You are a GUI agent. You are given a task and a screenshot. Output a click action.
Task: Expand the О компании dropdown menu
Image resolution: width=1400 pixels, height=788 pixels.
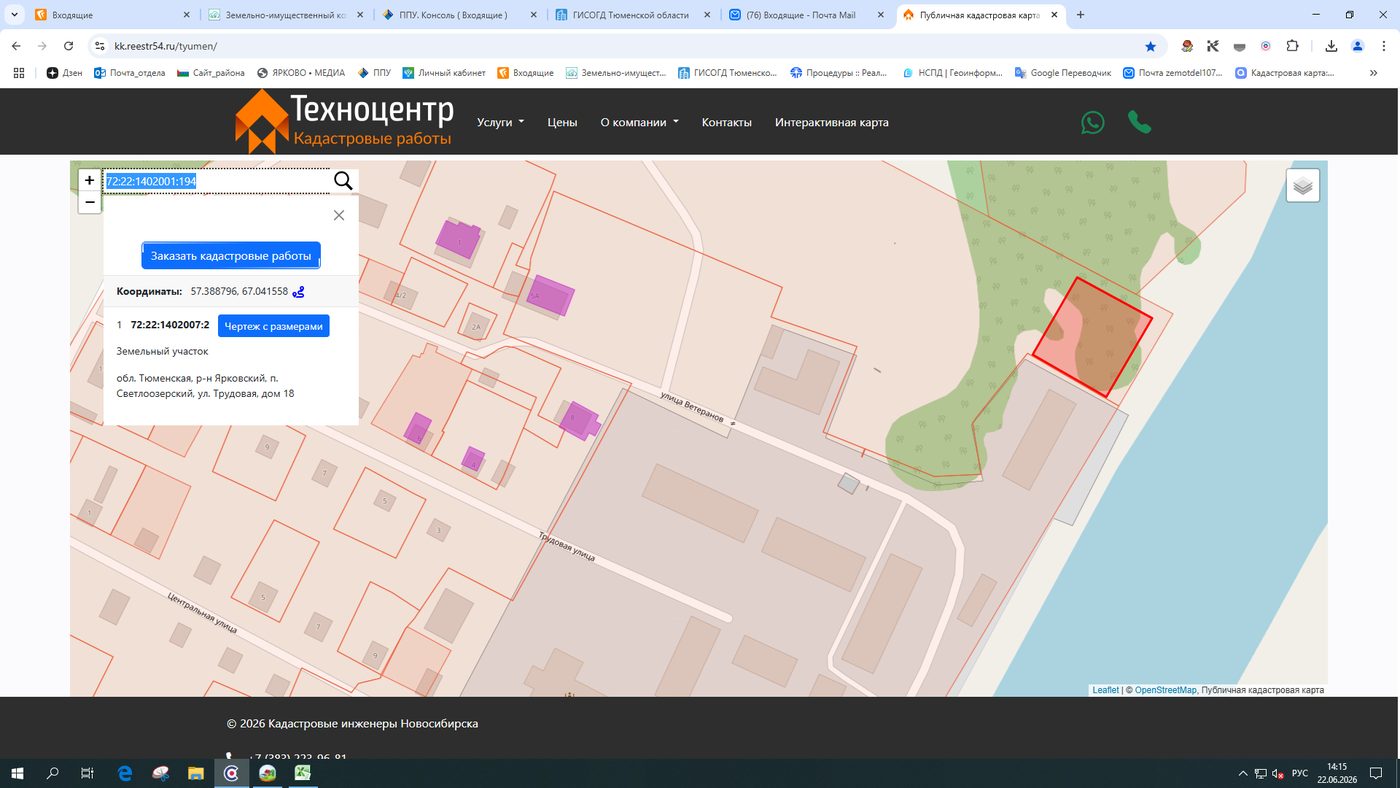639,122
